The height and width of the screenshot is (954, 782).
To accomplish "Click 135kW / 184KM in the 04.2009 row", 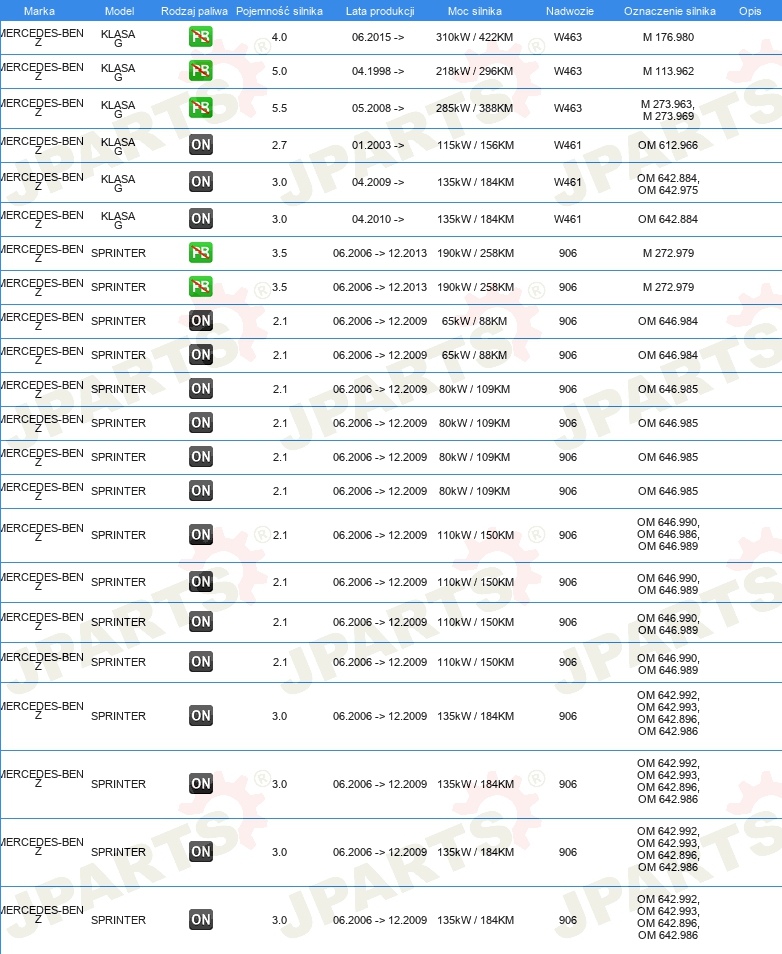I will (475, 182).
